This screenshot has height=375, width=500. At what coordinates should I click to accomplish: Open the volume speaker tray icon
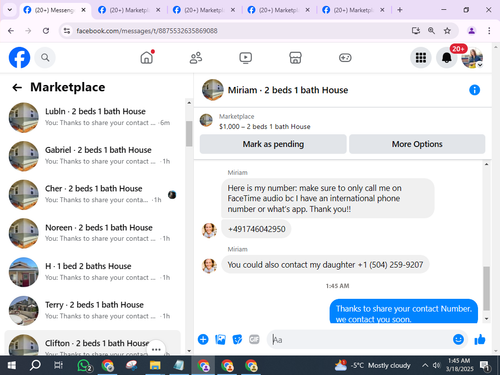(x=436, y=365)
